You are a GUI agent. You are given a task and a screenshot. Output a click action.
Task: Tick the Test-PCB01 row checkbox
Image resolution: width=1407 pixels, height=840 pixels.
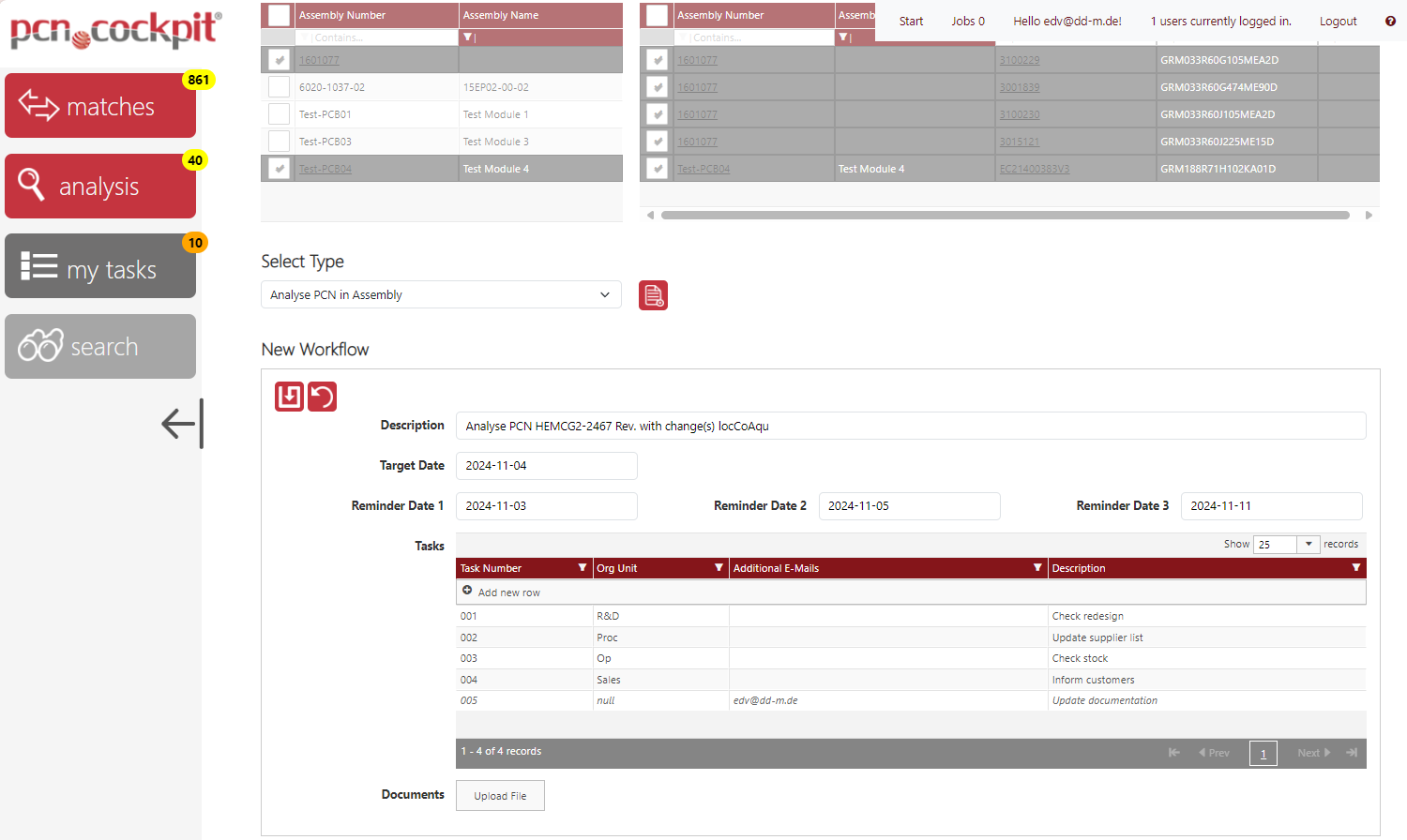(x=279, y=114)
